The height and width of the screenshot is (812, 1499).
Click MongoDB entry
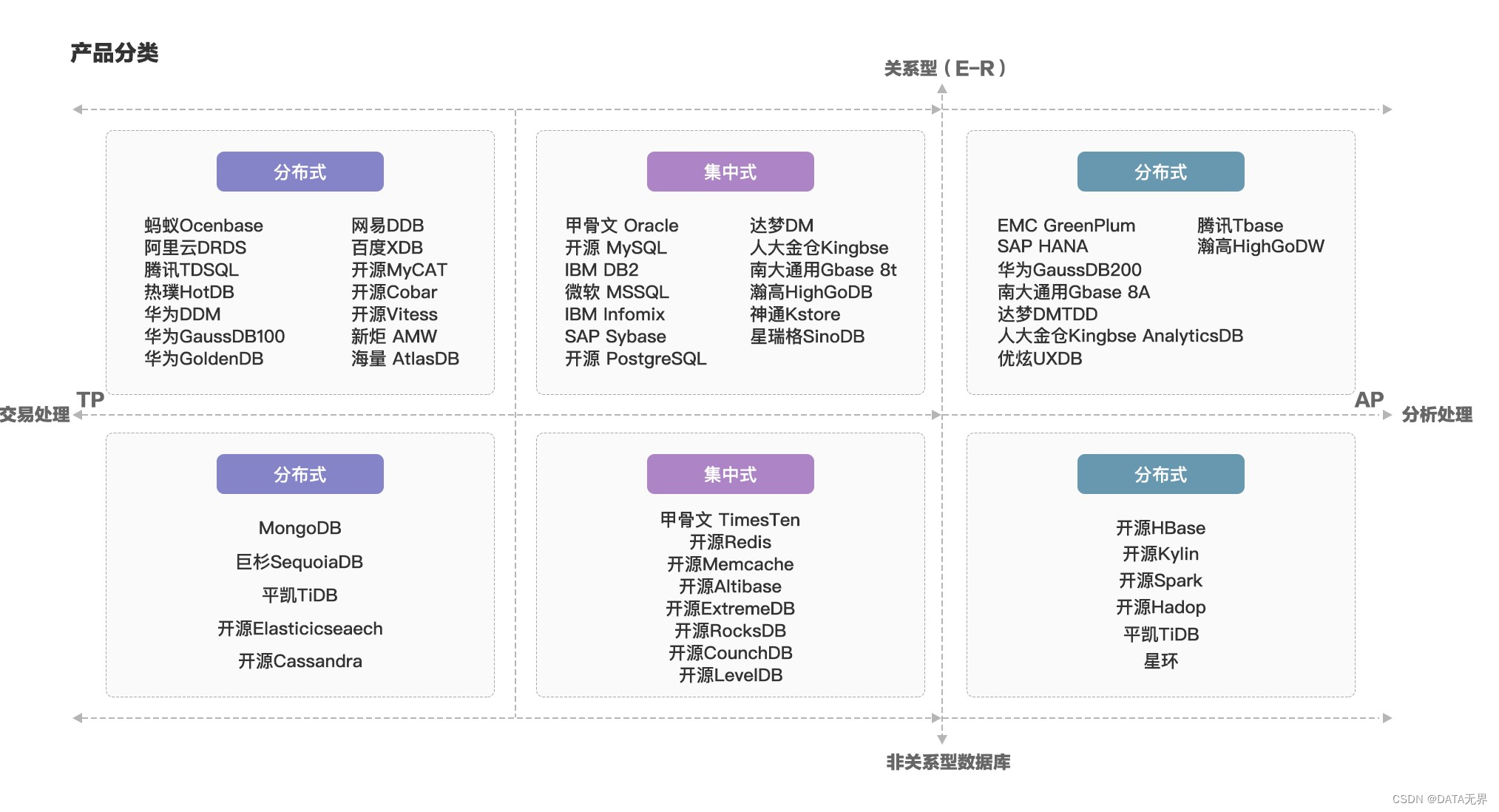click(x=300, y=528)
